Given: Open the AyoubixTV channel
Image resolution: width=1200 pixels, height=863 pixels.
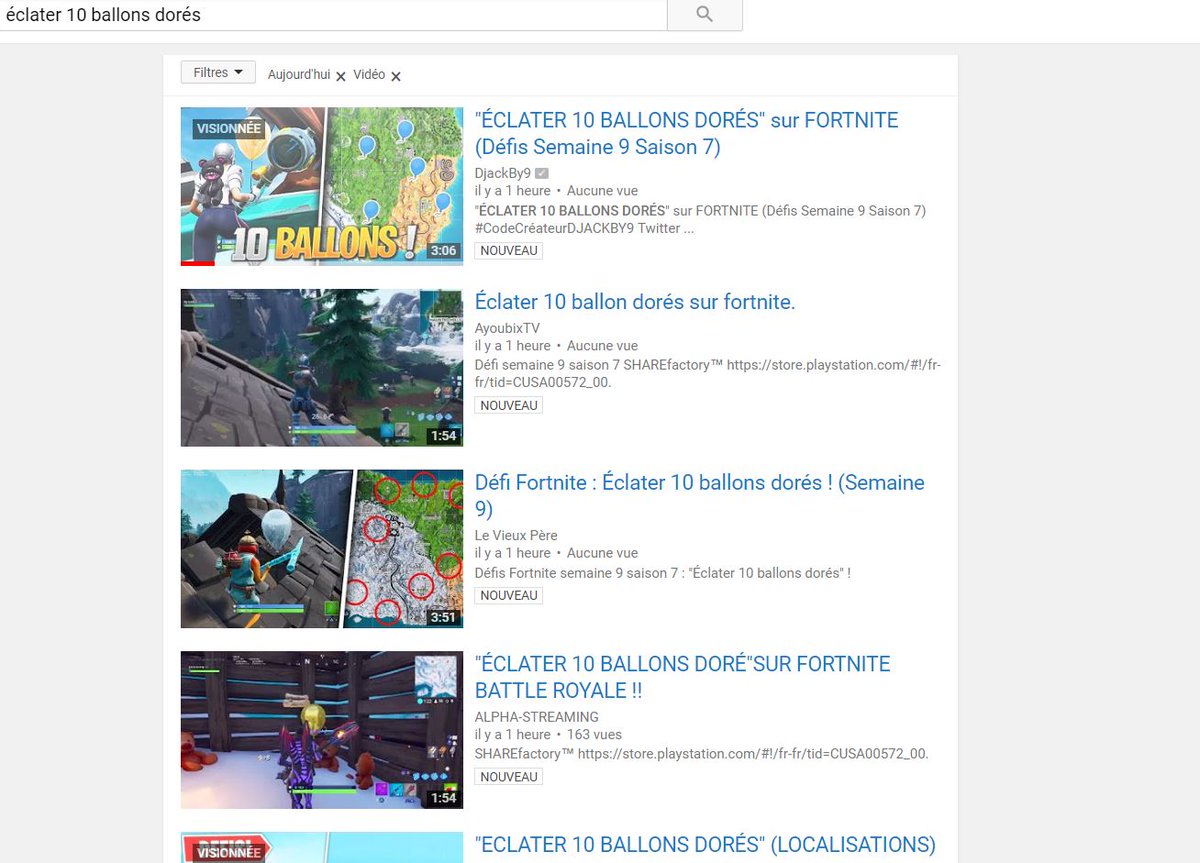Looking at the screenshot, I should [507, 328].
